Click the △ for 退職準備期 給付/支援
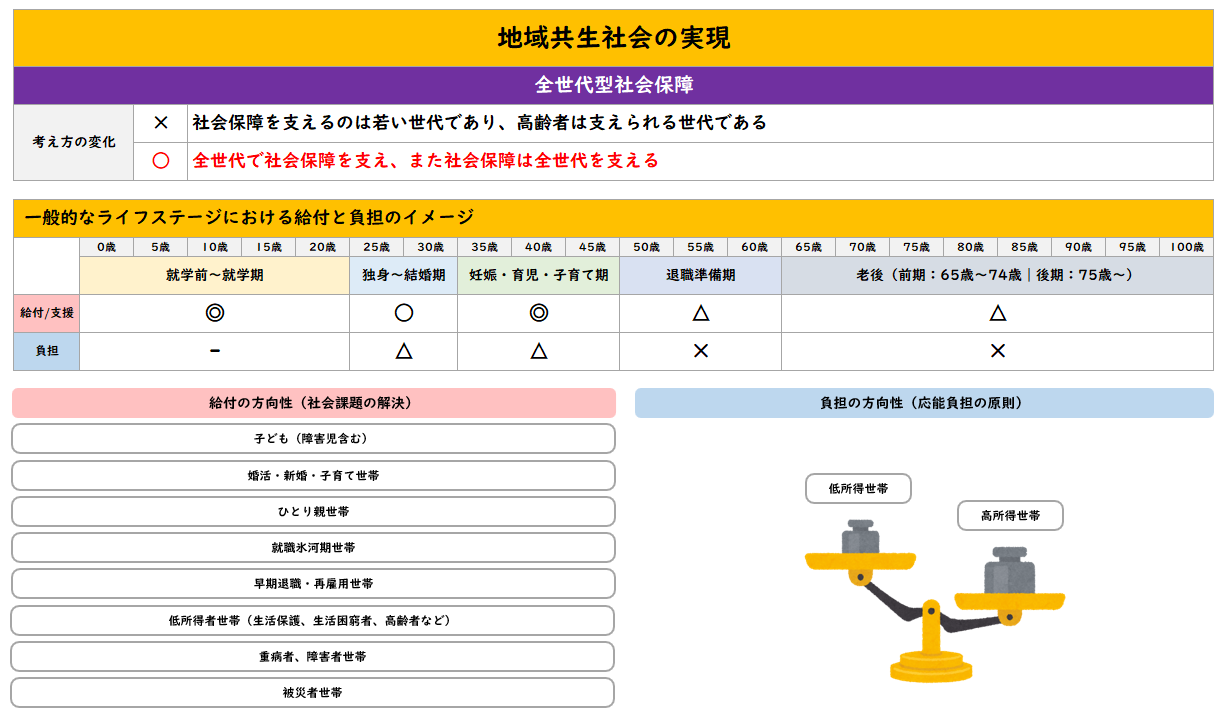The height and width of the screenshot is (723, 1226). pos(701,311)
